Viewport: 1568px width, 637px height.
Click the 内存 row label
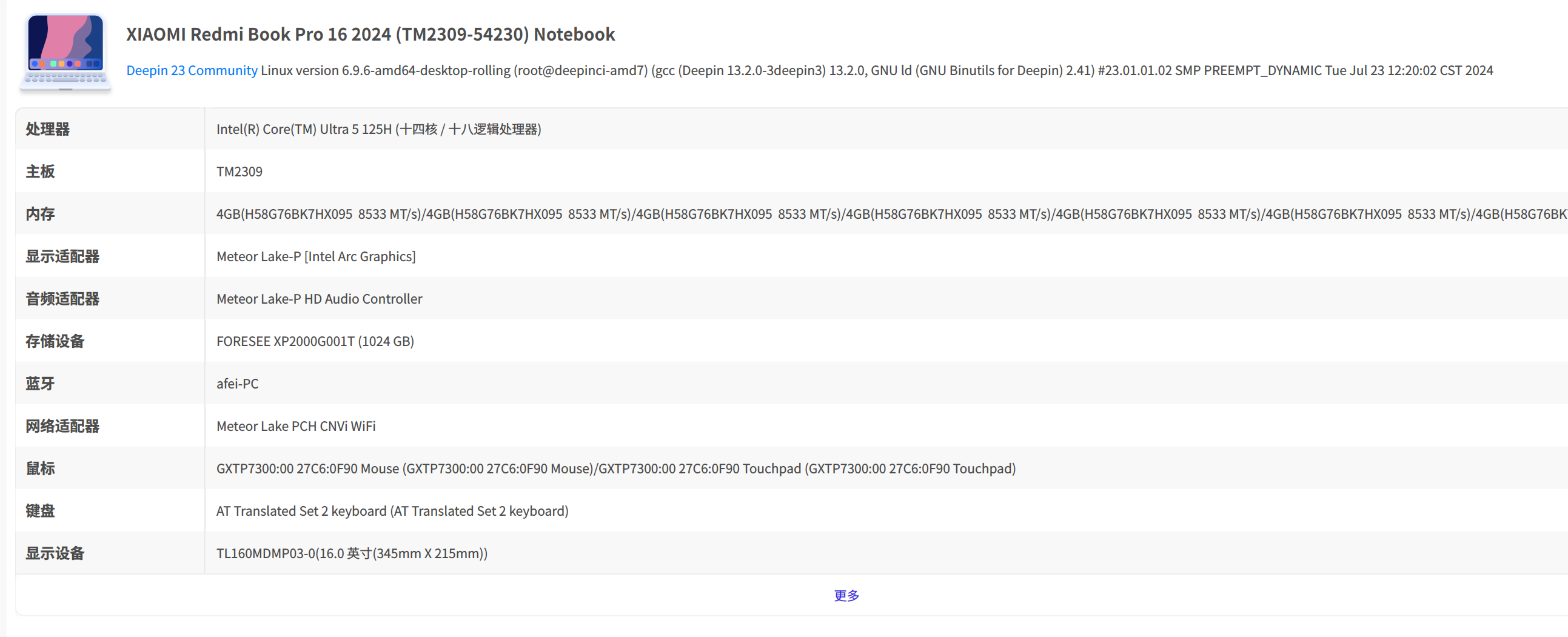pyautogui.click(x=40, y=214)
